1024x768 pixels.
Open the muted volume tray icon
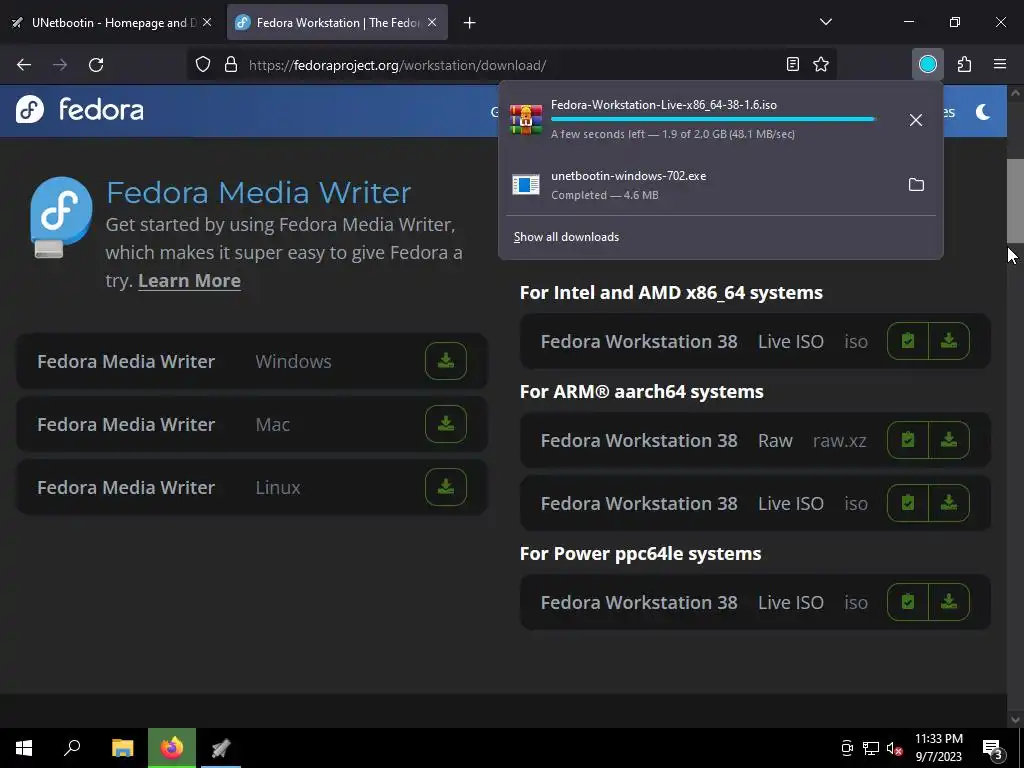coord(895,748)
